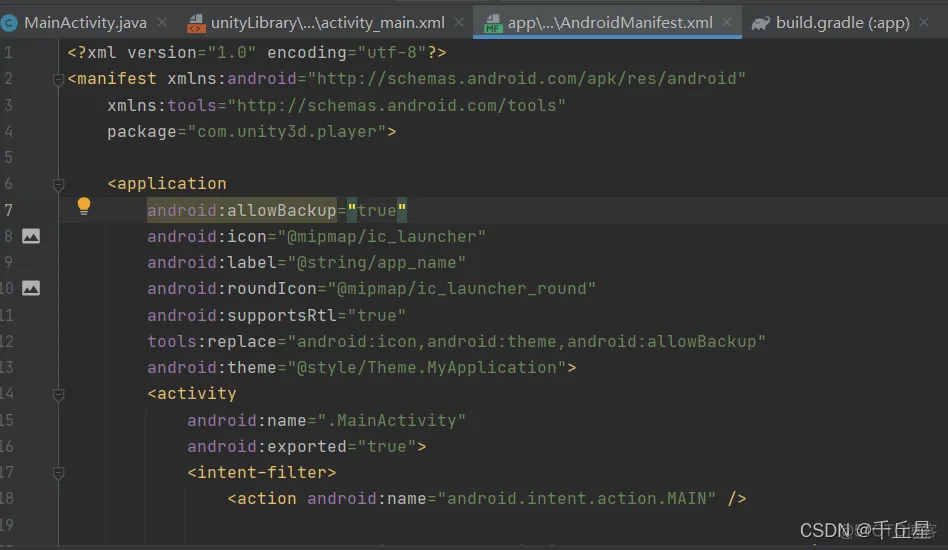Collapse the activity tag fold marker
Viewport: 948px width, 550px height.
click(59, 395)
